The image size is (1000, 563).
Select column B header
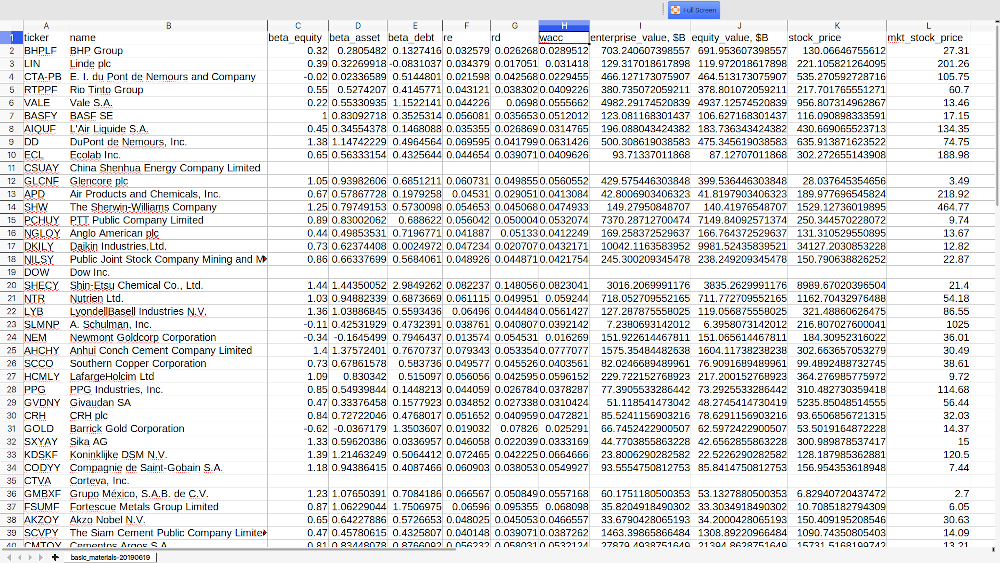168,26
